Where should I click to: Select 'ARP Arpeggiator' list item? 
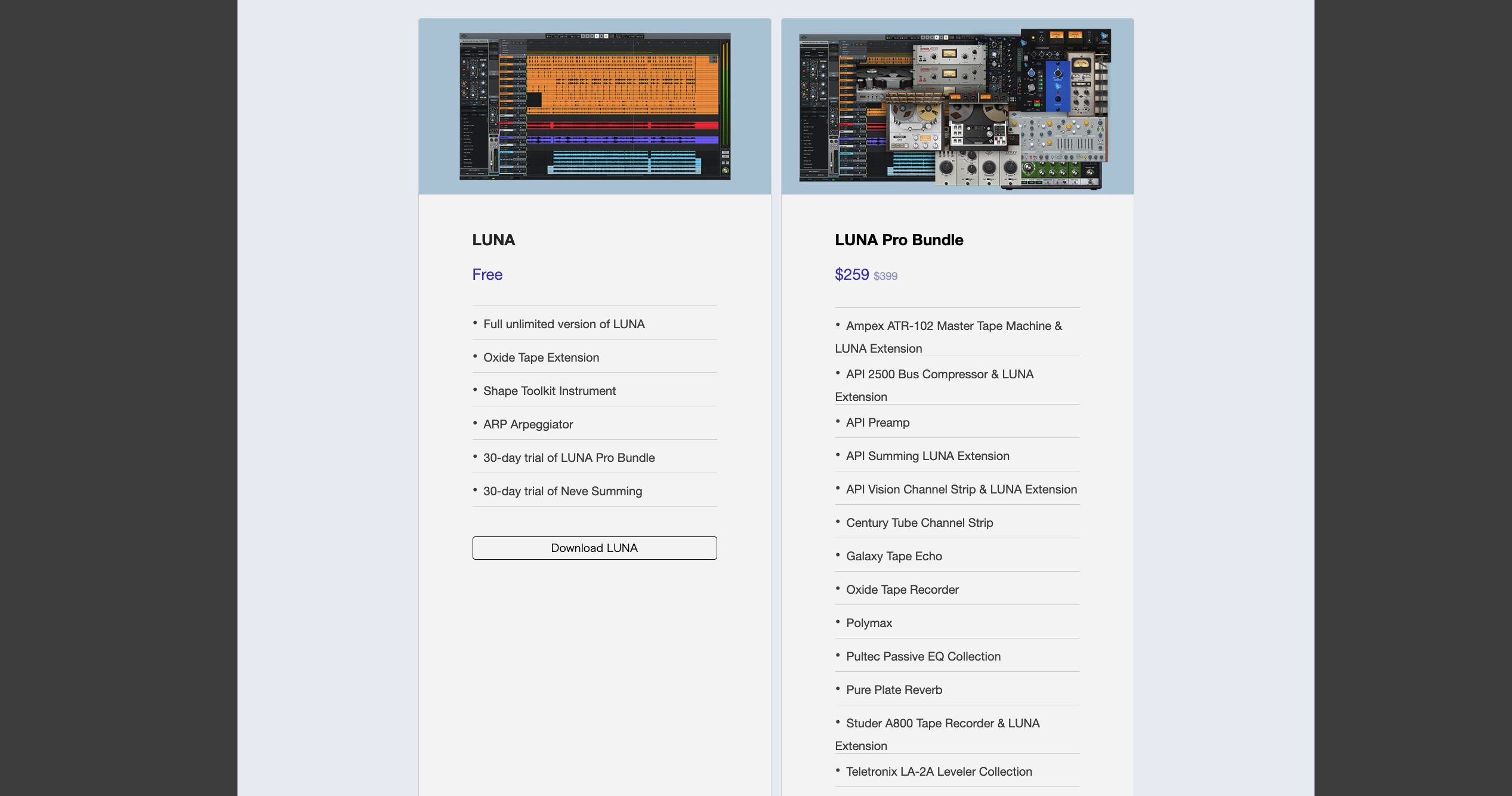tap(594, 424)
